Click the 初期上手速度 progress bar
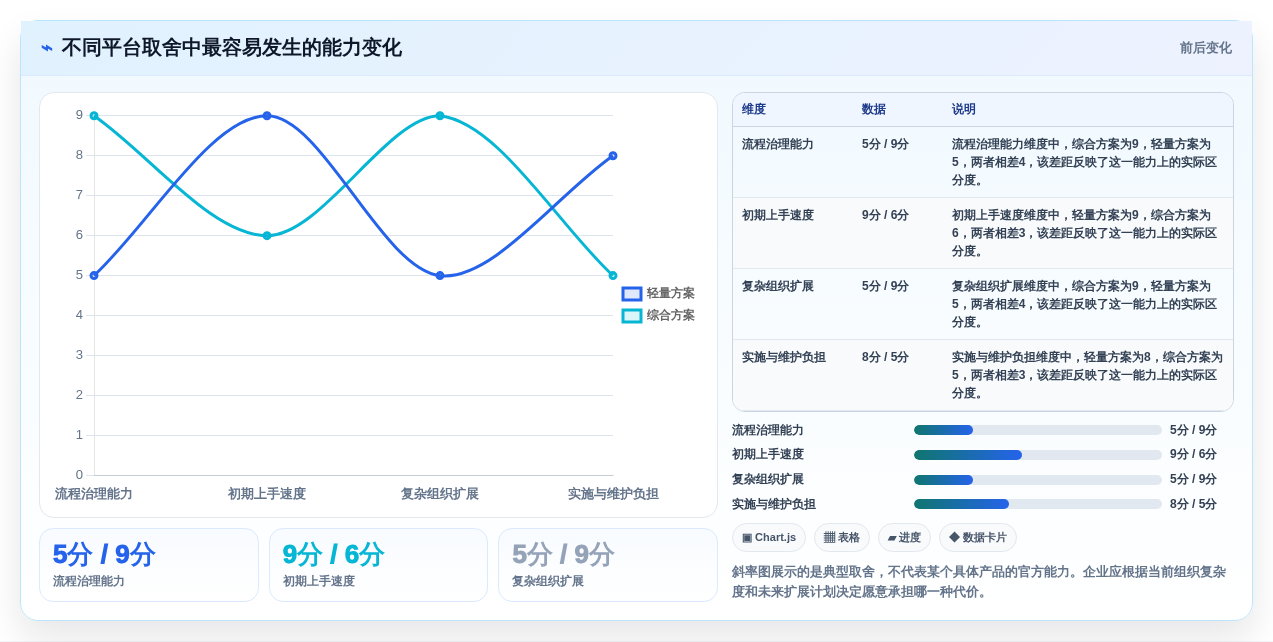1273x642 pixels. click(x=1038, y=455)
